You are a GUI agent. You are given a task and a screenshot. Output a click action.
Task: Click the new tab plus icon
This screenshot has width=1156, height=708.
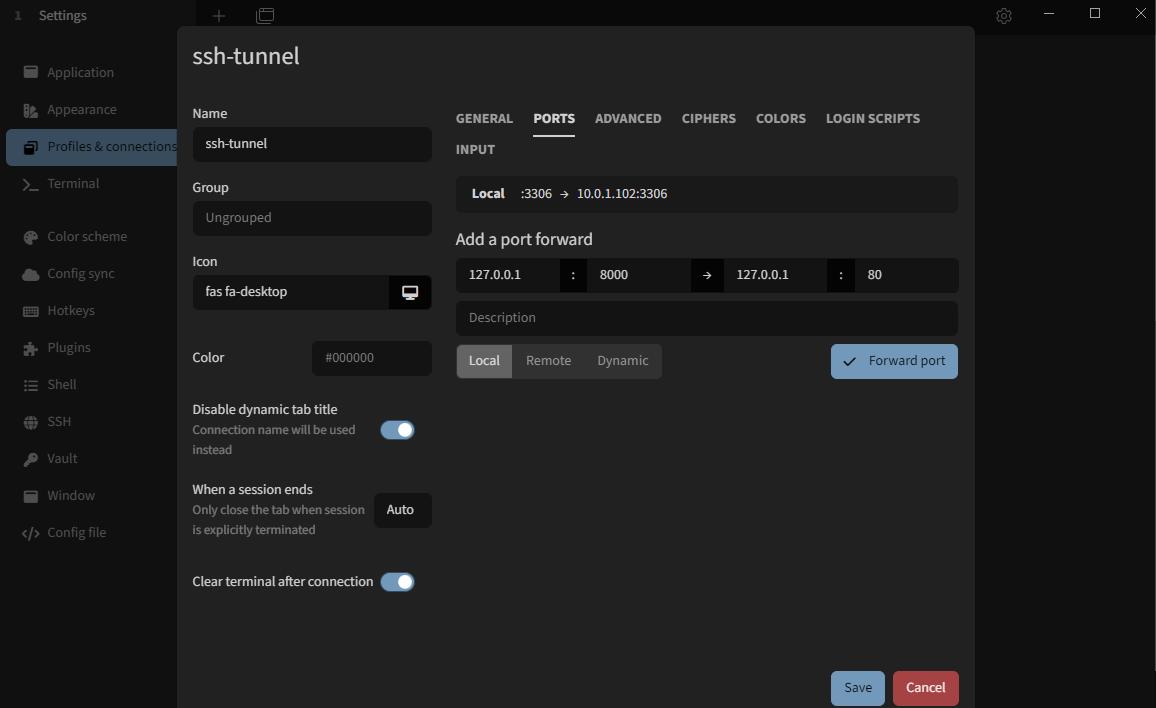(219, 16)
